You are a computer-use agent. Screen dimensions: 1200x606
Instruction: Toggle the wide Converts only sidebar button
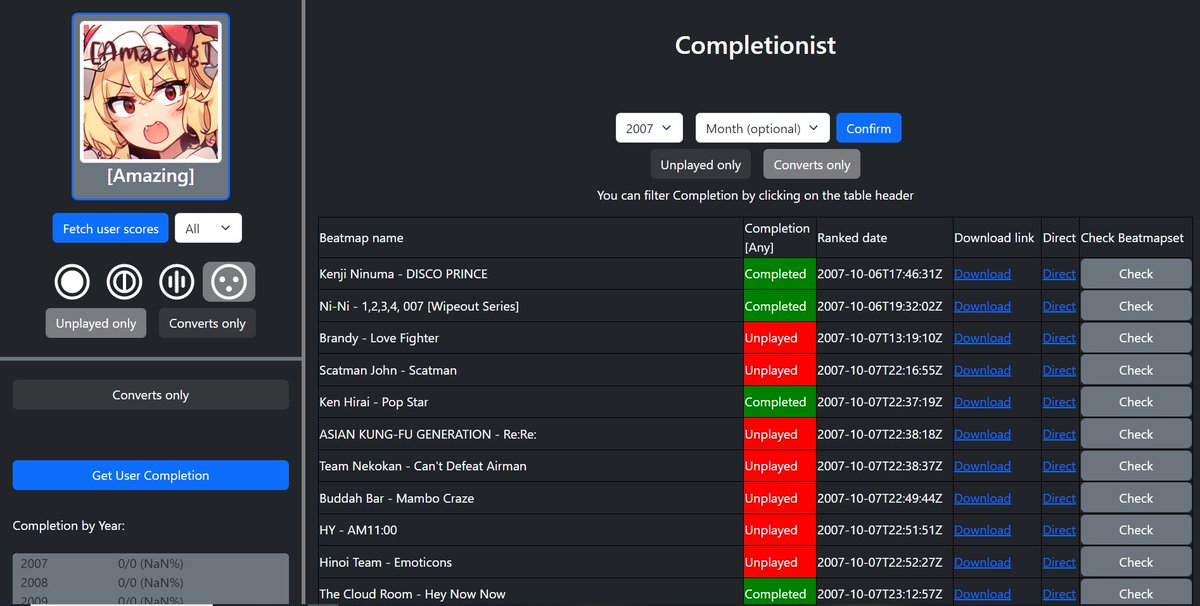click(151, 395)
